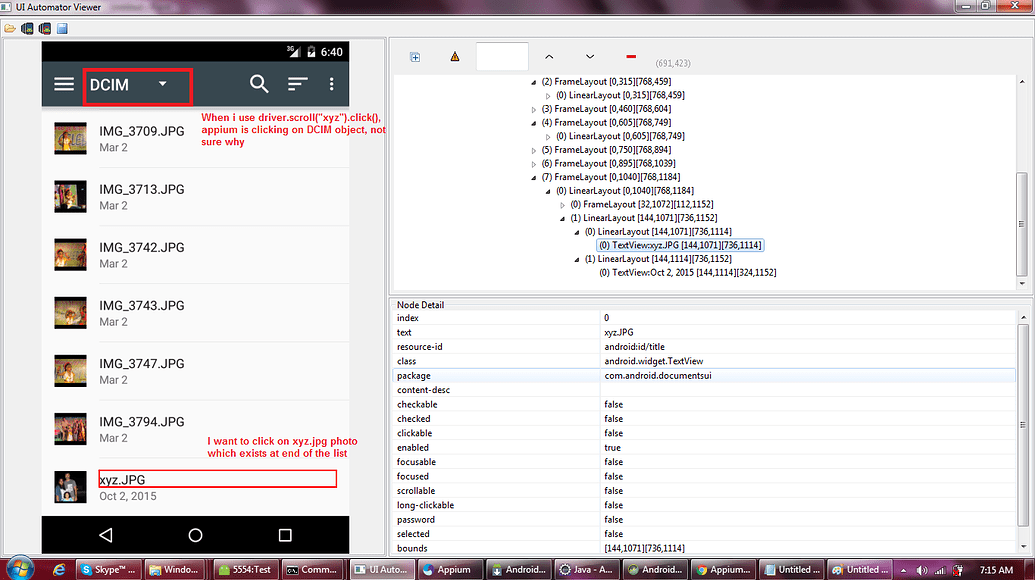1035x580 pixels.
Task: Select the TextView:xyz.JPG tree node
Action: click(681, 244)
